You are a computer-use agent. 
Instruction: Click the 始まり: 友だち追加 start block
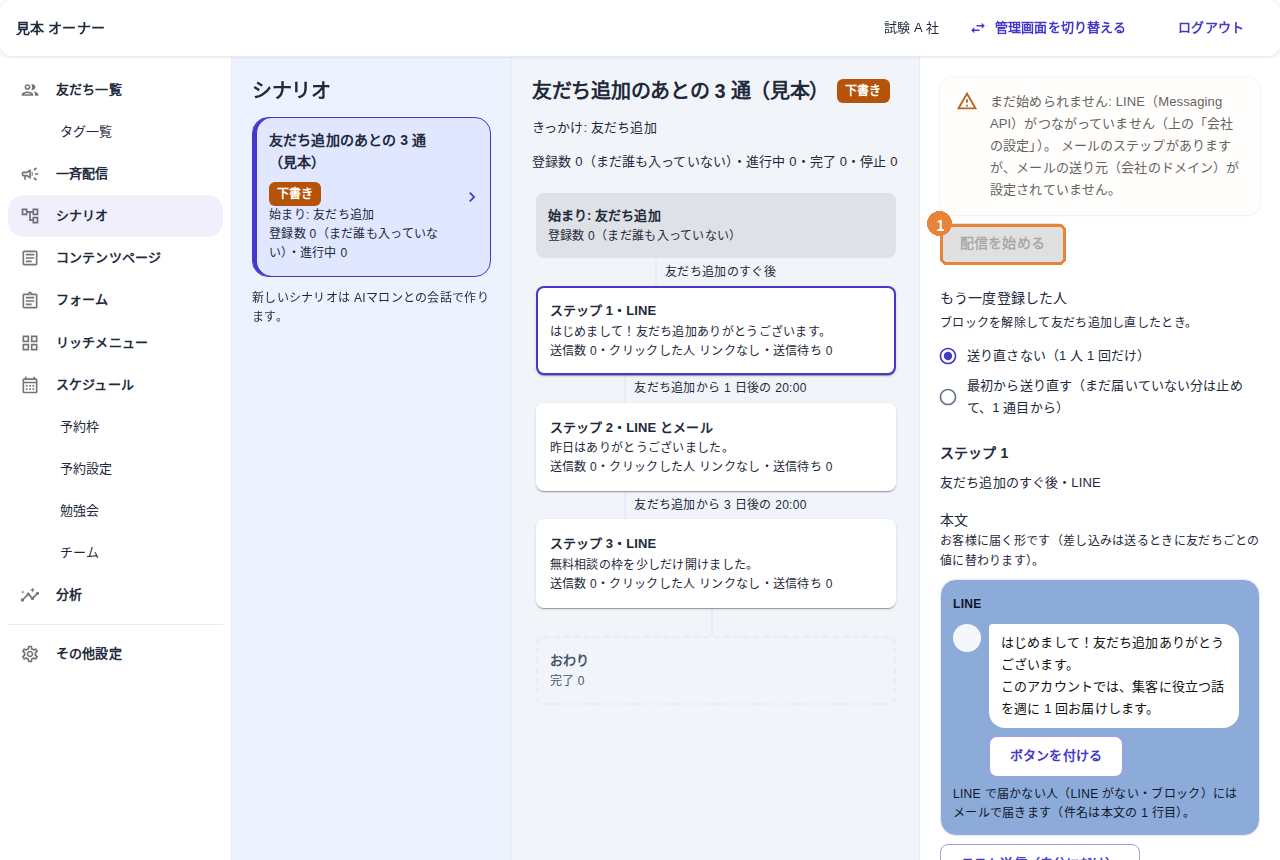[716, 225]
